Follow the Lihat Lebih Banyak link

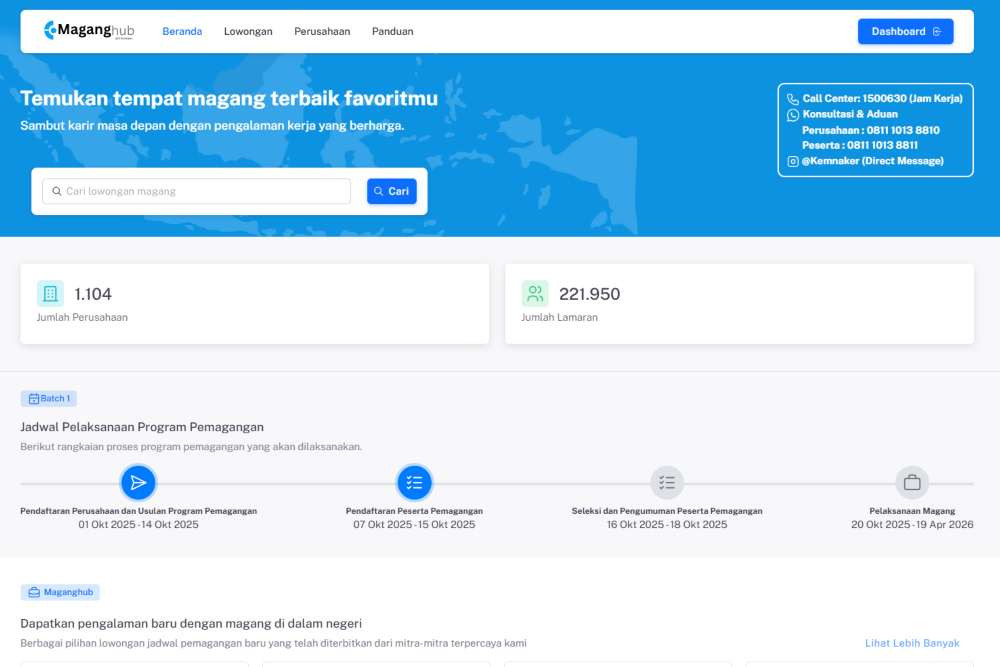point(911,643)
